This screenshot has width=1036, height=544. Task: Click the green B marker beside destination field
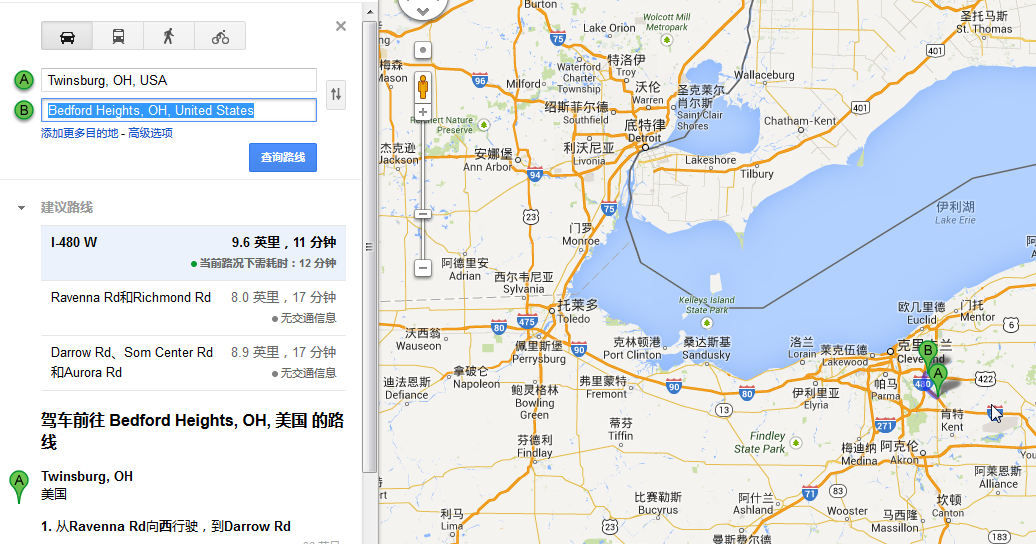24,110
